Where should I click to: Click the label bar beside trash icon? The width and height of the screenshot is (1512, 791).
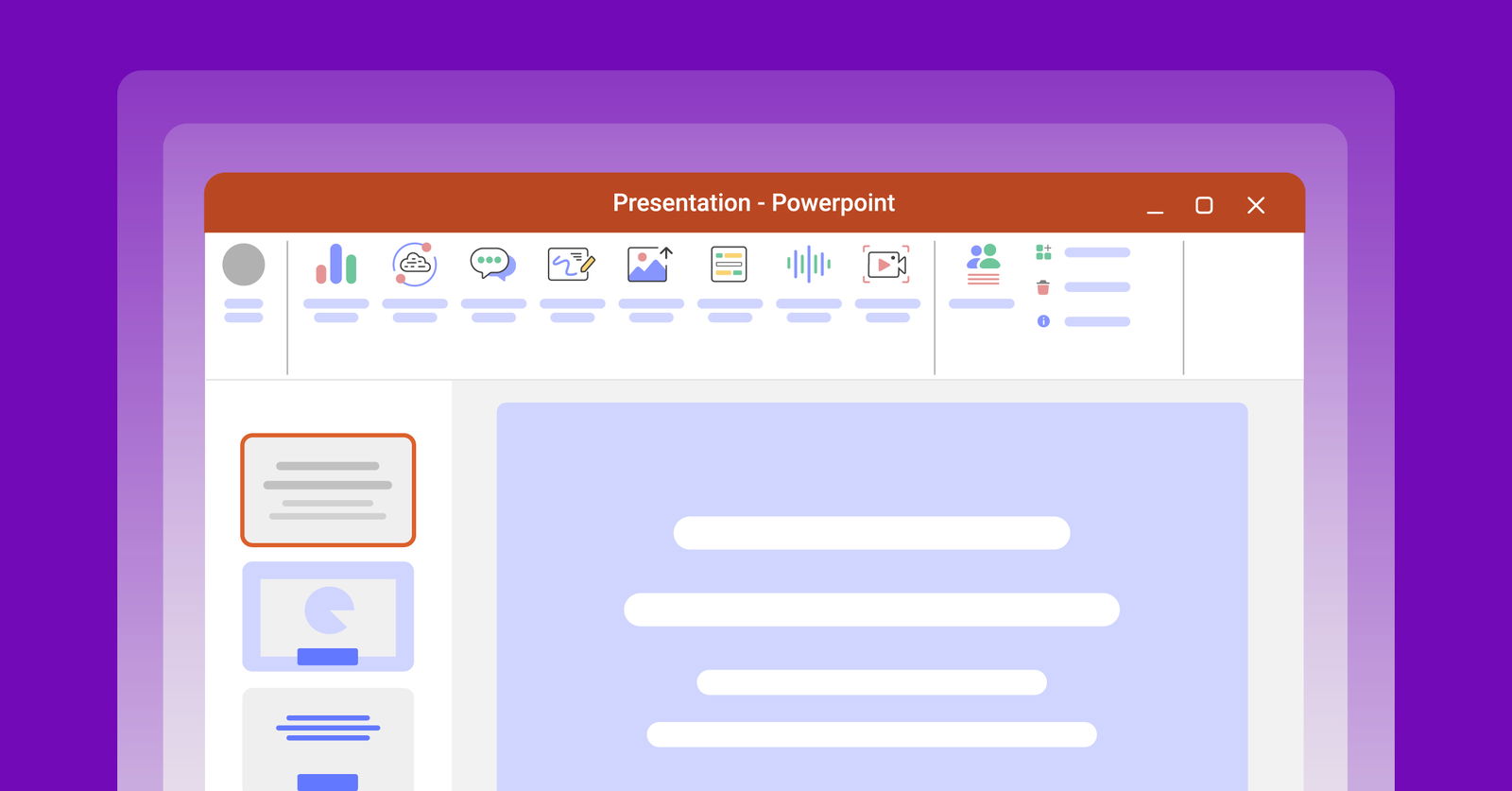point(1097,287)
